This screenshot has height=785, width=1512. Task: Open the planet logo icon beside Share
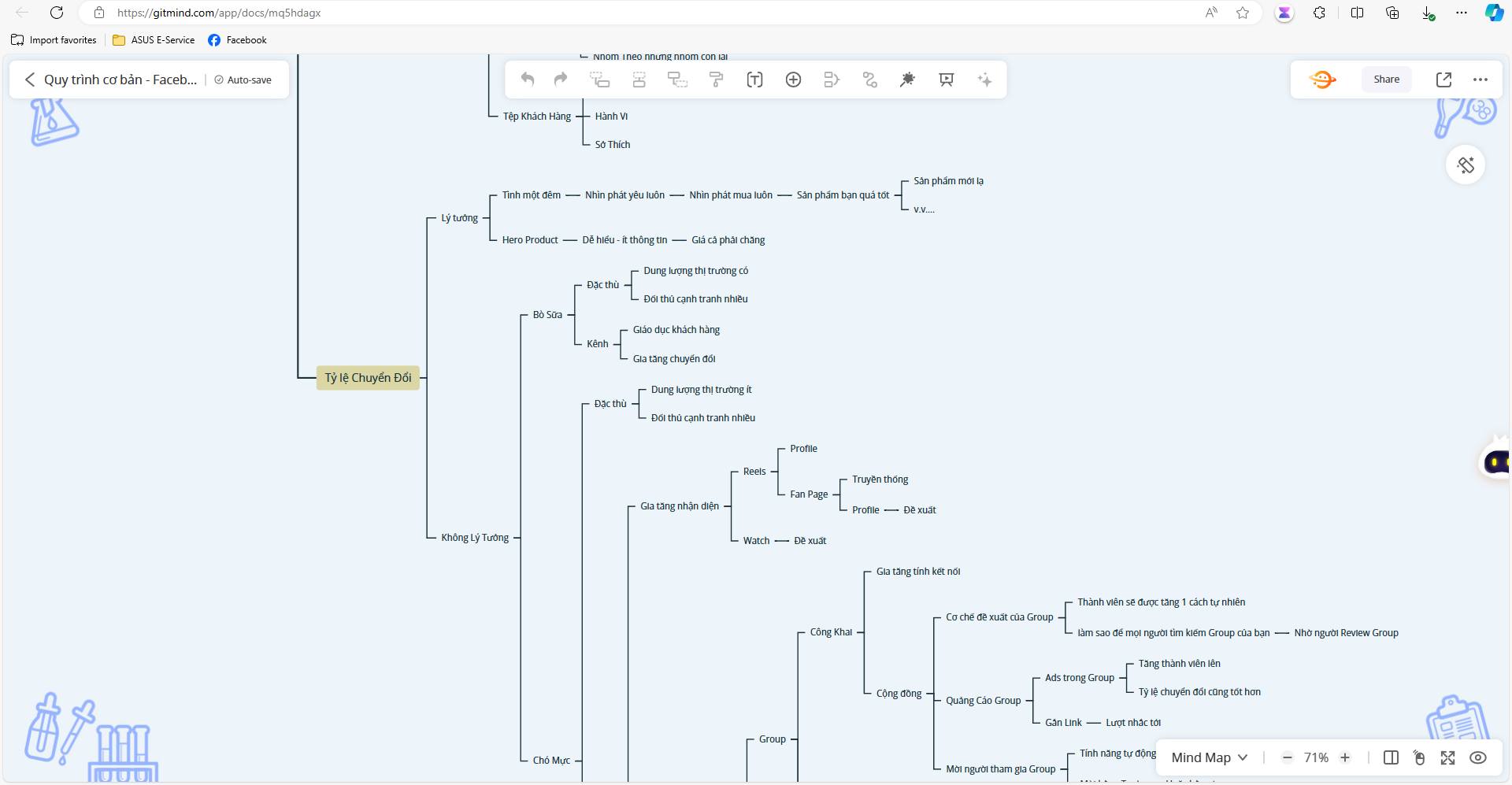tap(1323, 80)
